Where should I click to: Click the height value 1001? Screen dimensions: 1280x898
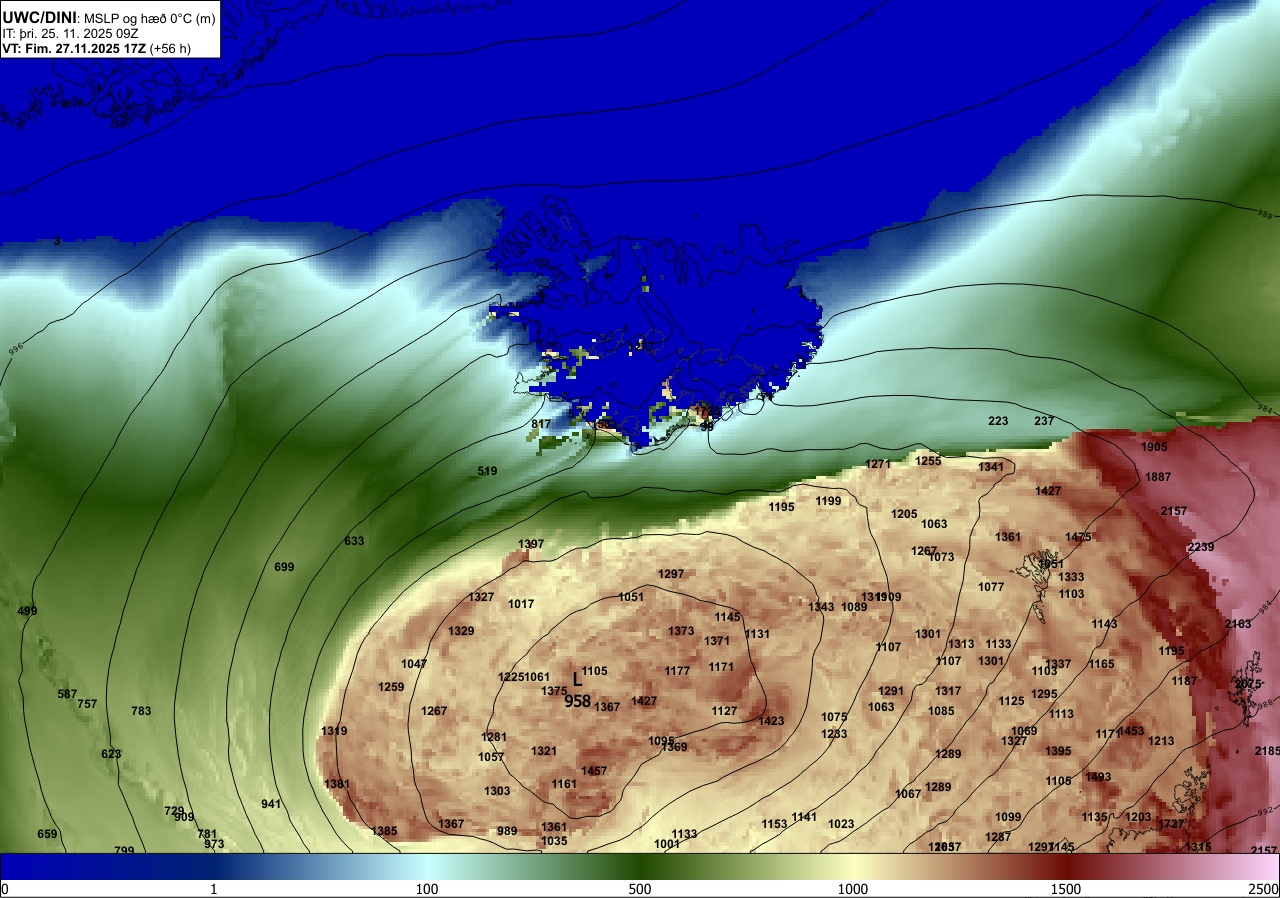667,844
